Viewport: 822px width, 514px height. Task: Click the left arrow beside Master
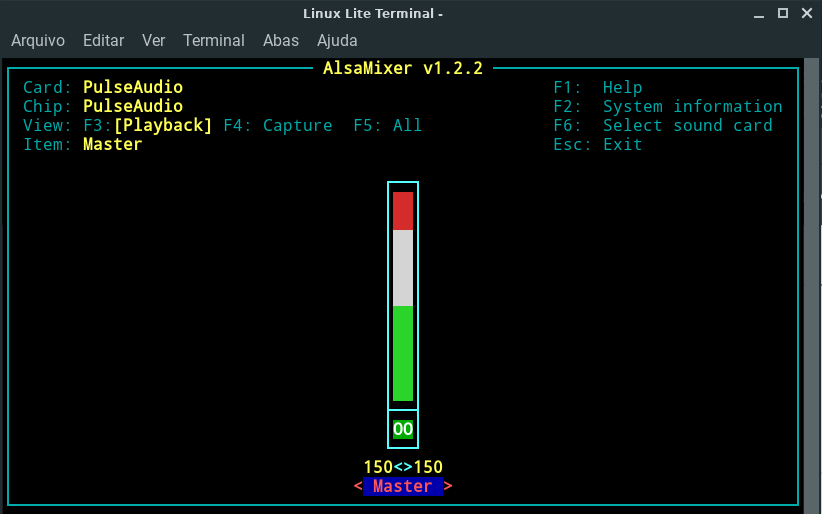(358, 486)
